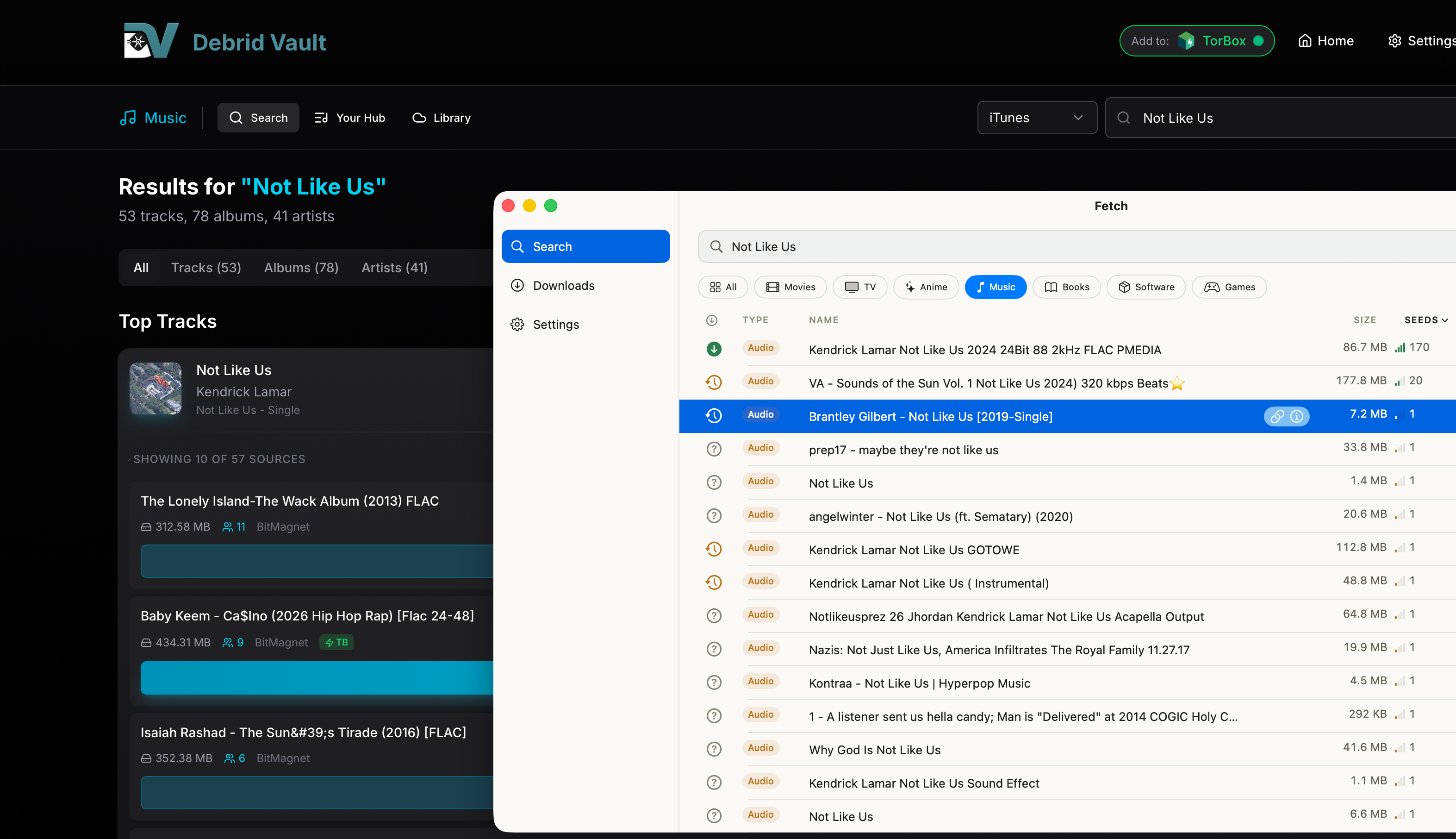
Task: Click history icon on VA Sounds of the Sun
Action: 714,382
